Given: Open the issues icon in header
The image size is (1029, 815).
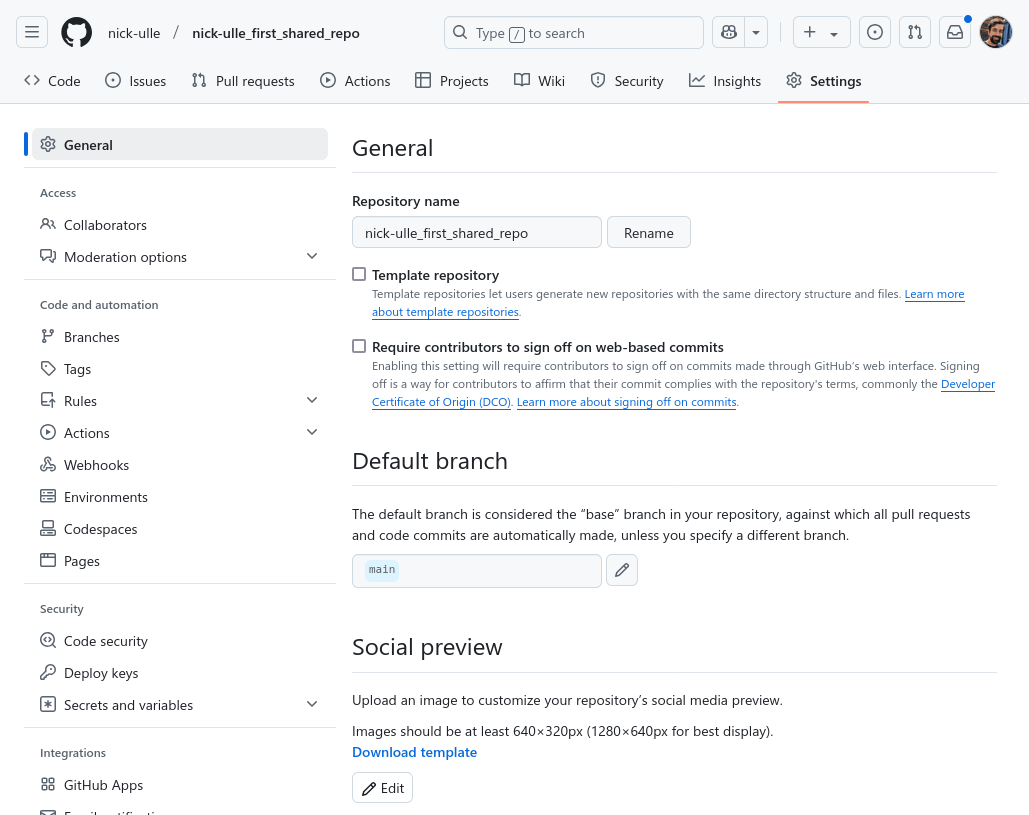Looking at the screenshot, I should click(875, 33).
